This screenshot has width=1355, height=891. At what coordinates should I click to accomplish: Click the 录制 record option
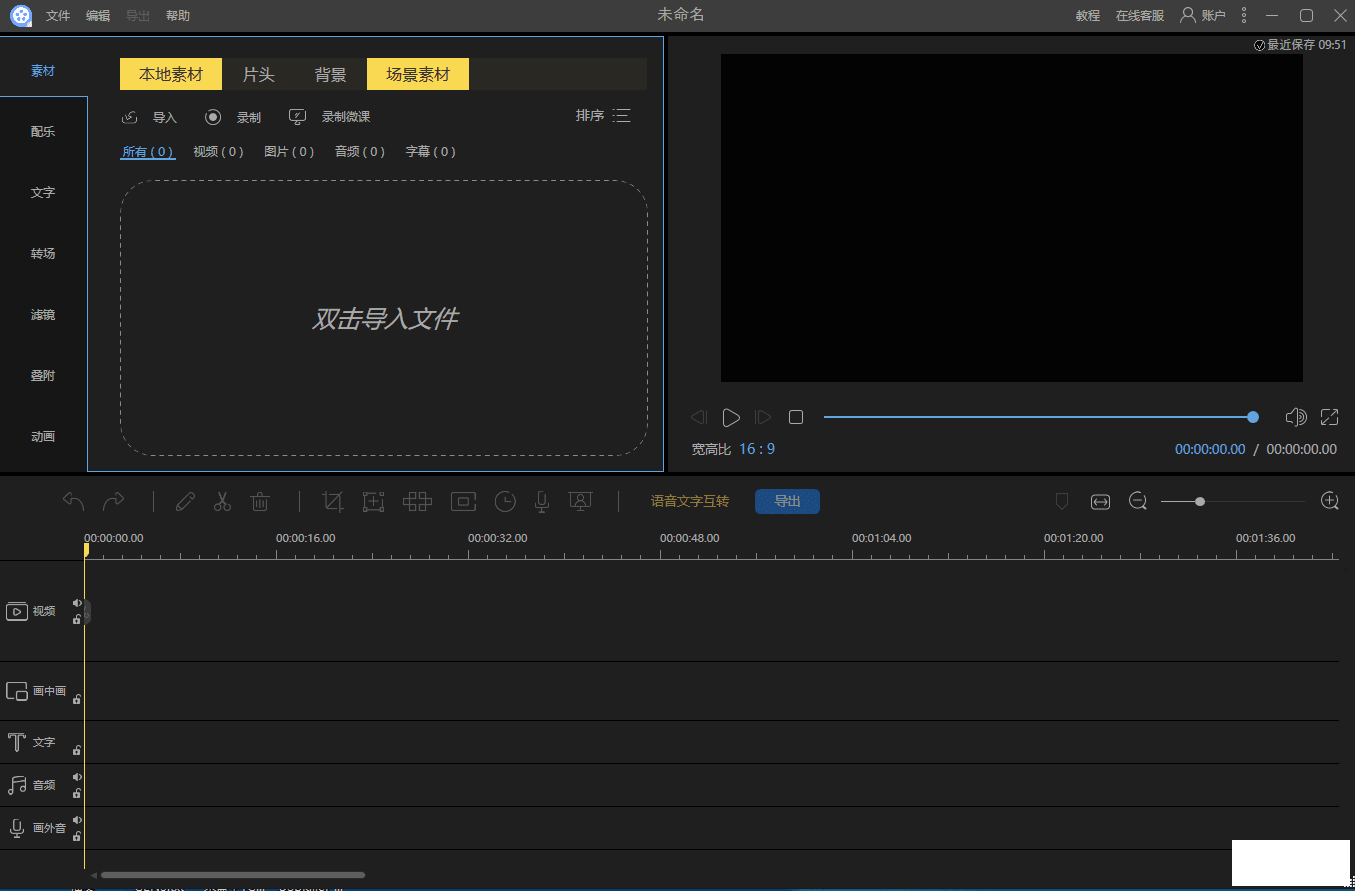[233, 117]
